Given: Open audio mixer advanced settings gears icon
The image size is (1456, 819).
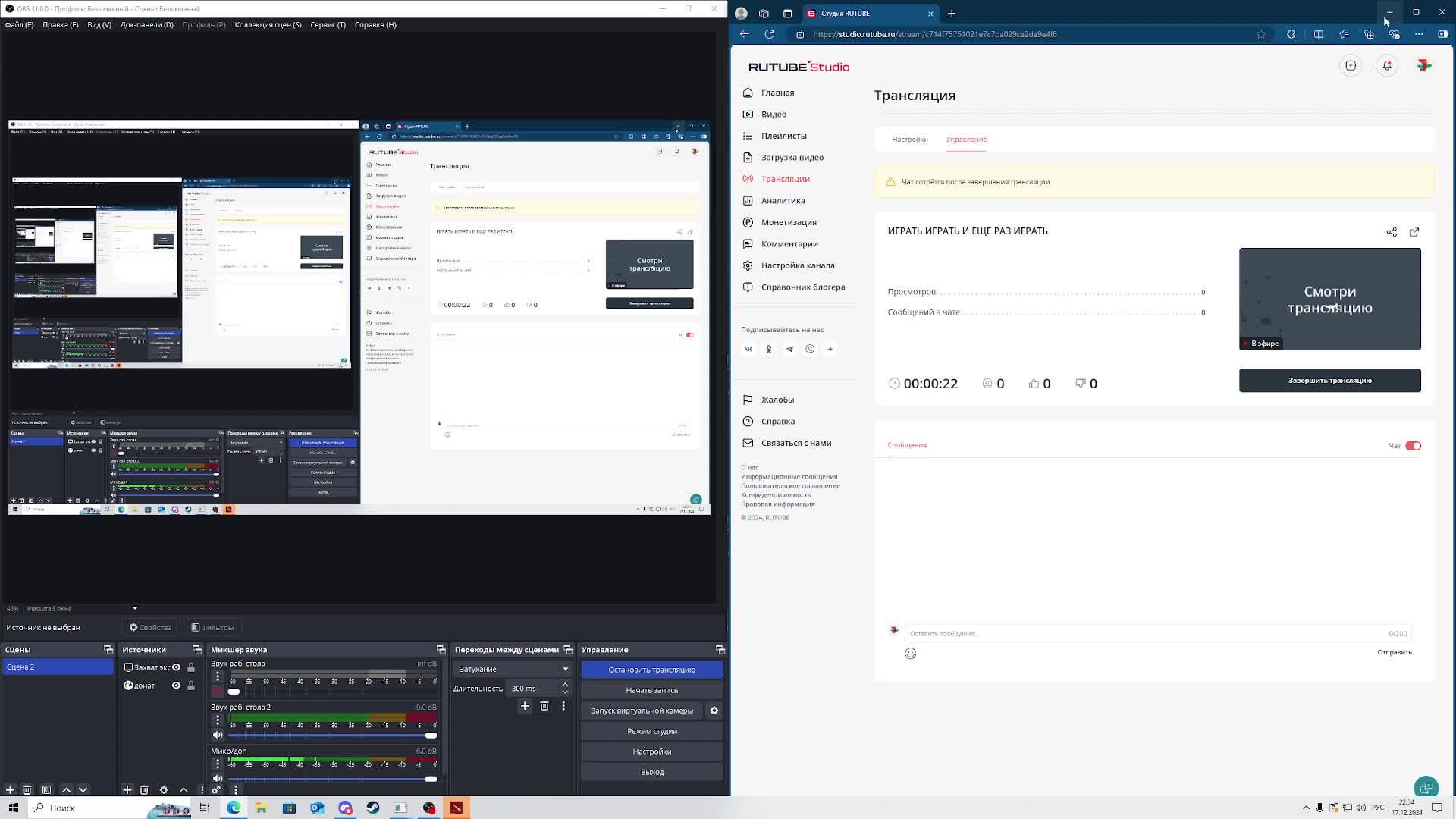Looking at the screenshot, I should tap(216, 789).
